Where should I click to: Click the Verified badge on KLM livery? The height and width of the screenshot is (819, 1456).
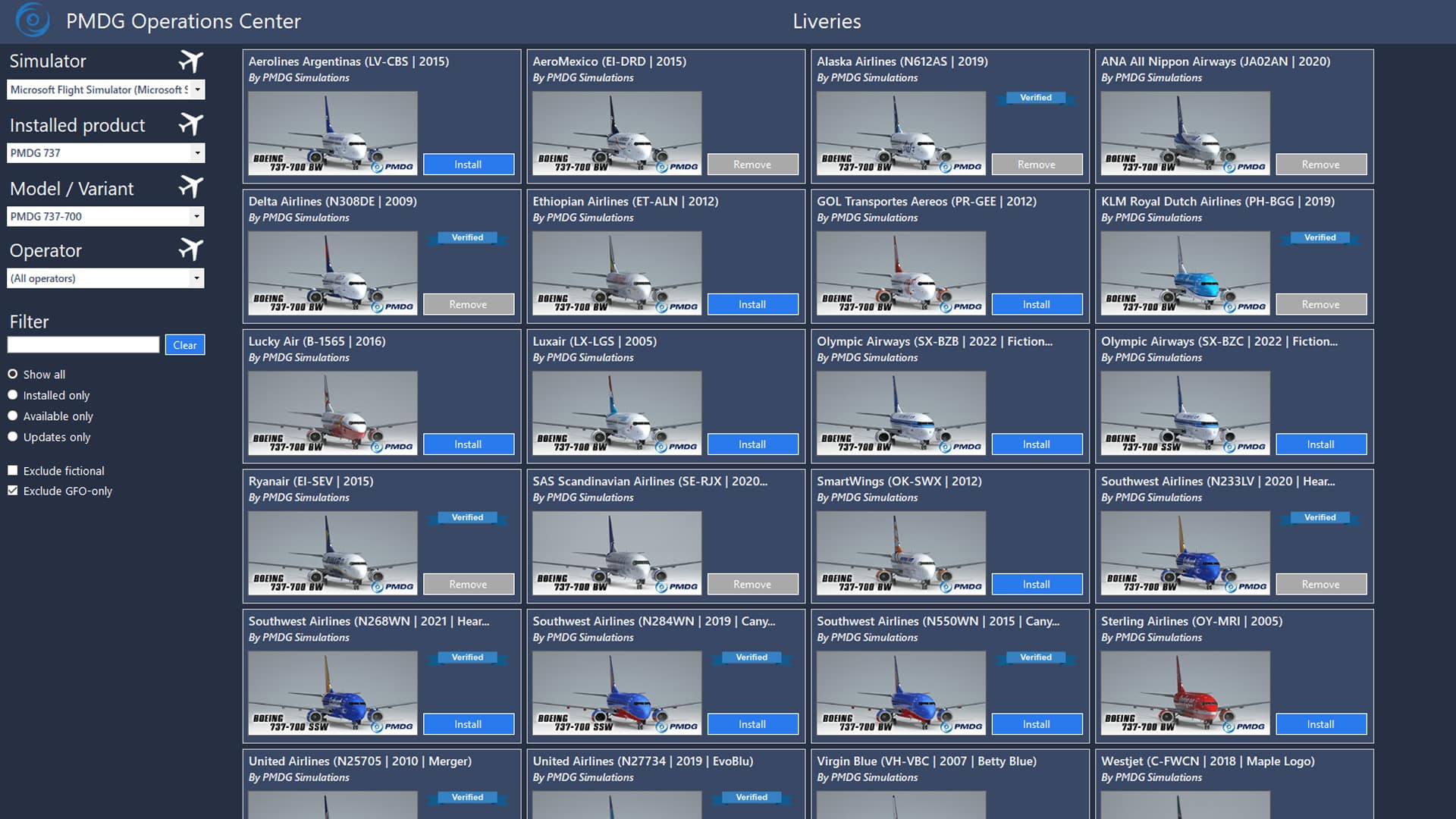1319,237
